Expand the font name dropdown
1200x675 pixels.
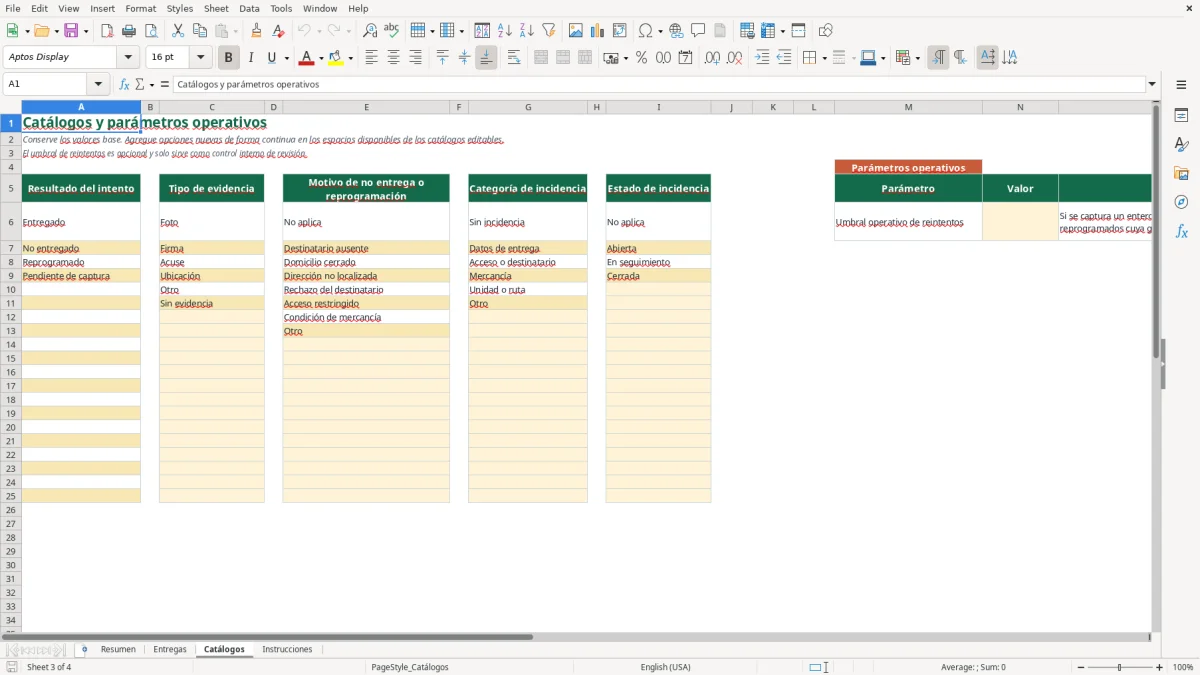(x=128, y=58)
